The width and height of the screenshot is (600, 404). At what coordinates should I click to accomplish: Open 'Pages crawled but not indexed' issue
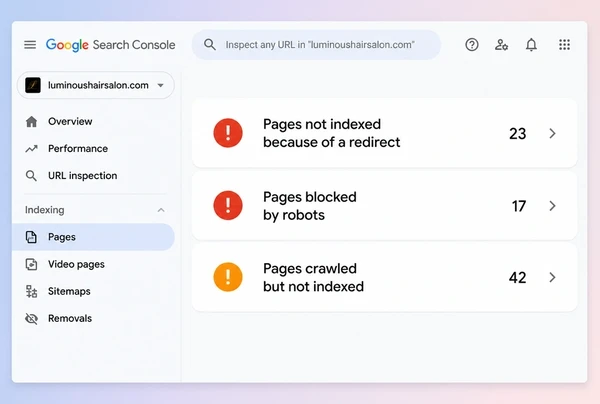pos(385,277)
